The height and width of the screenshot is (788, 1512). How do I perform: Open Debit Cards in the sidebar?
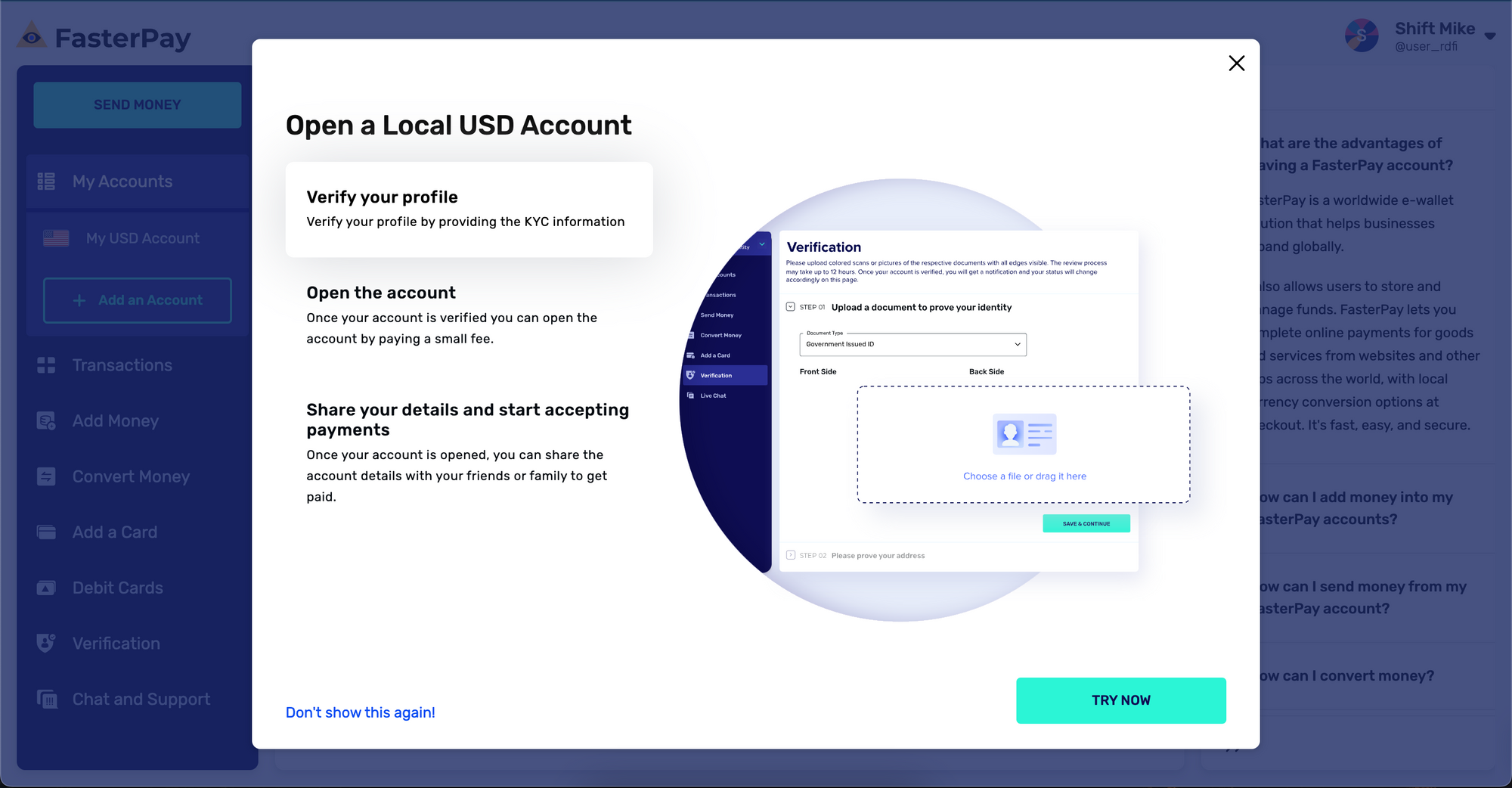coord(137,588)
